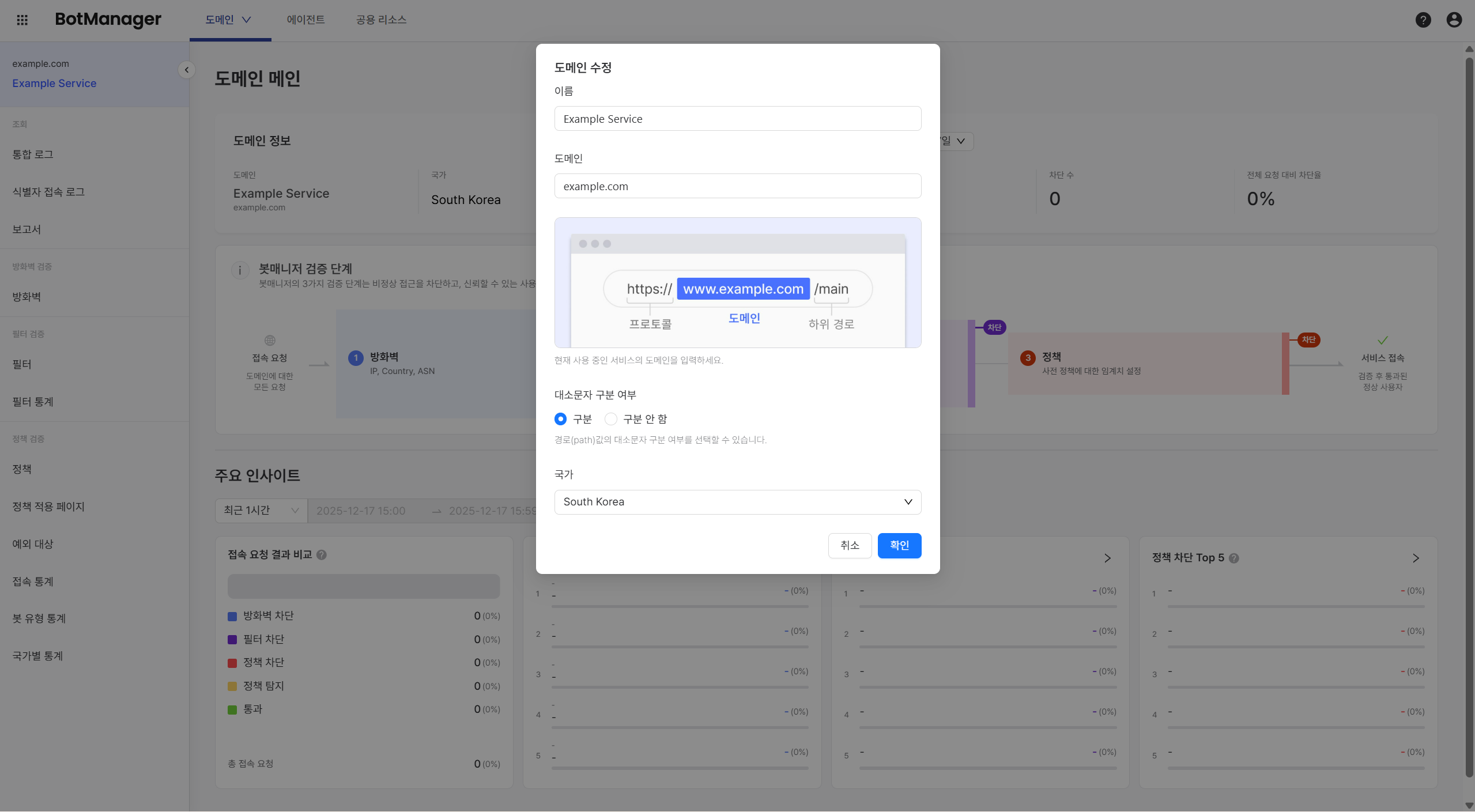Collapse the sidebar with chevron button
Screen dimensions: 1475x812
(186, 70)
